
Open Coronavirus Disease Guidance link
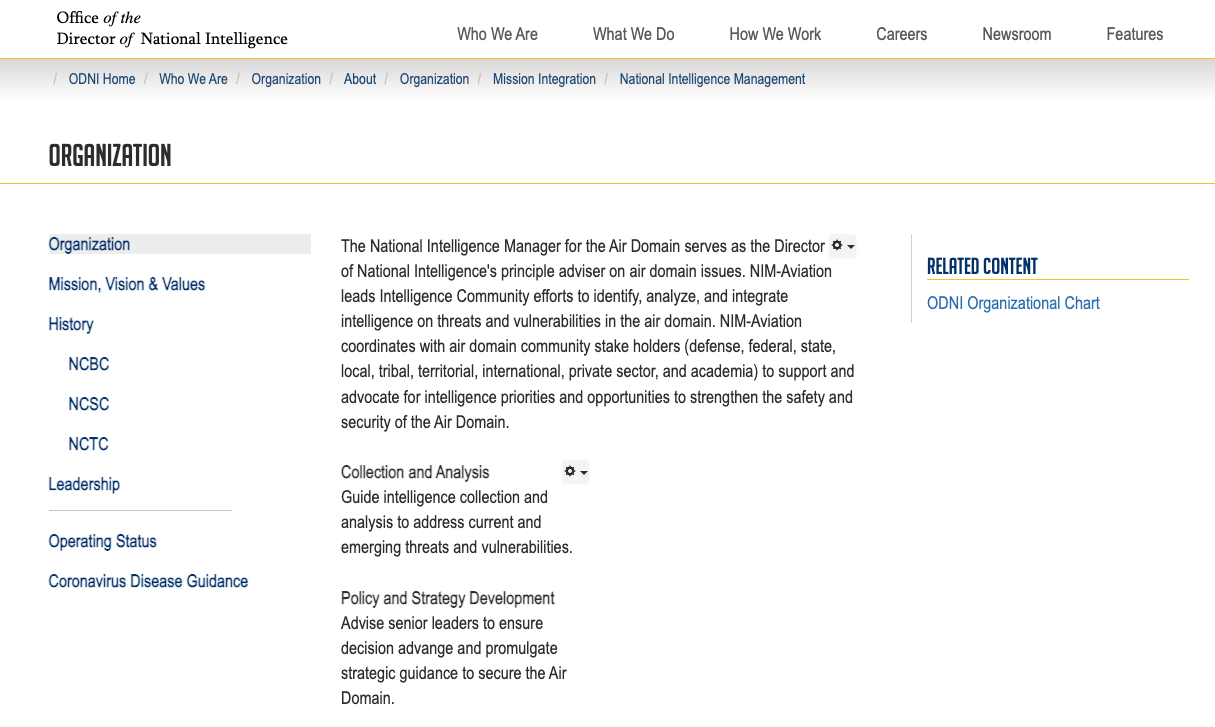pos(148,581)
